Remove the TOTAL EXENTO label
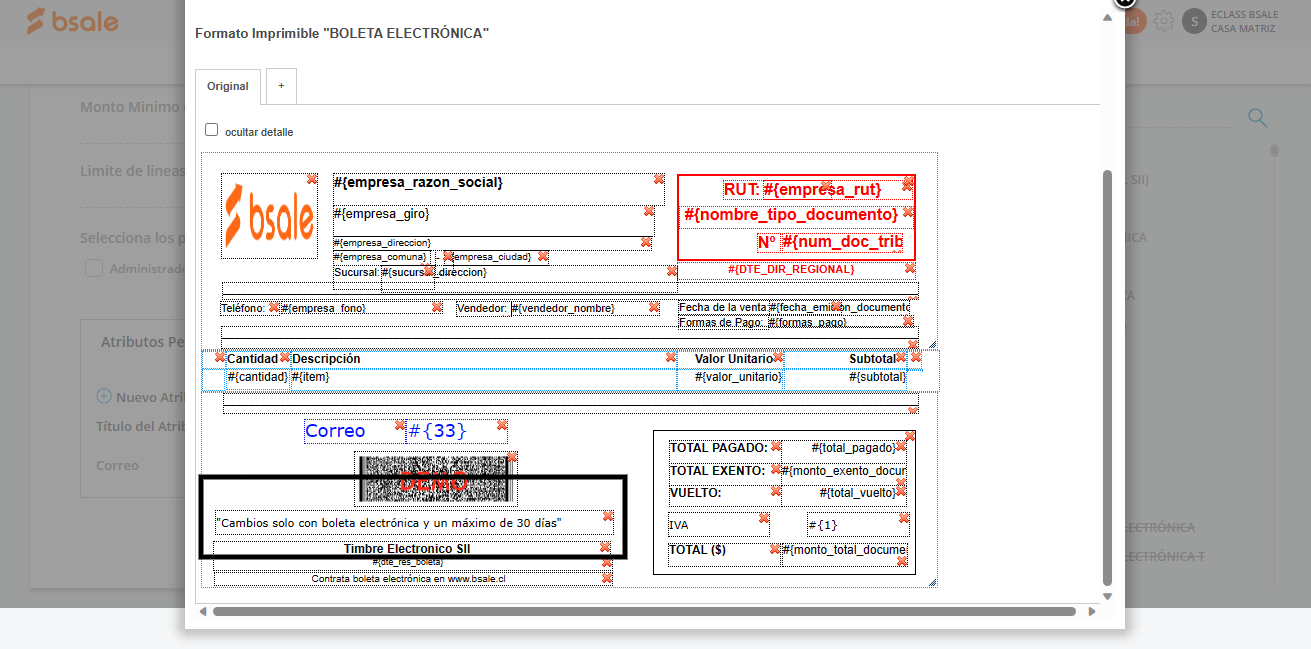 (x=776, y=468)
